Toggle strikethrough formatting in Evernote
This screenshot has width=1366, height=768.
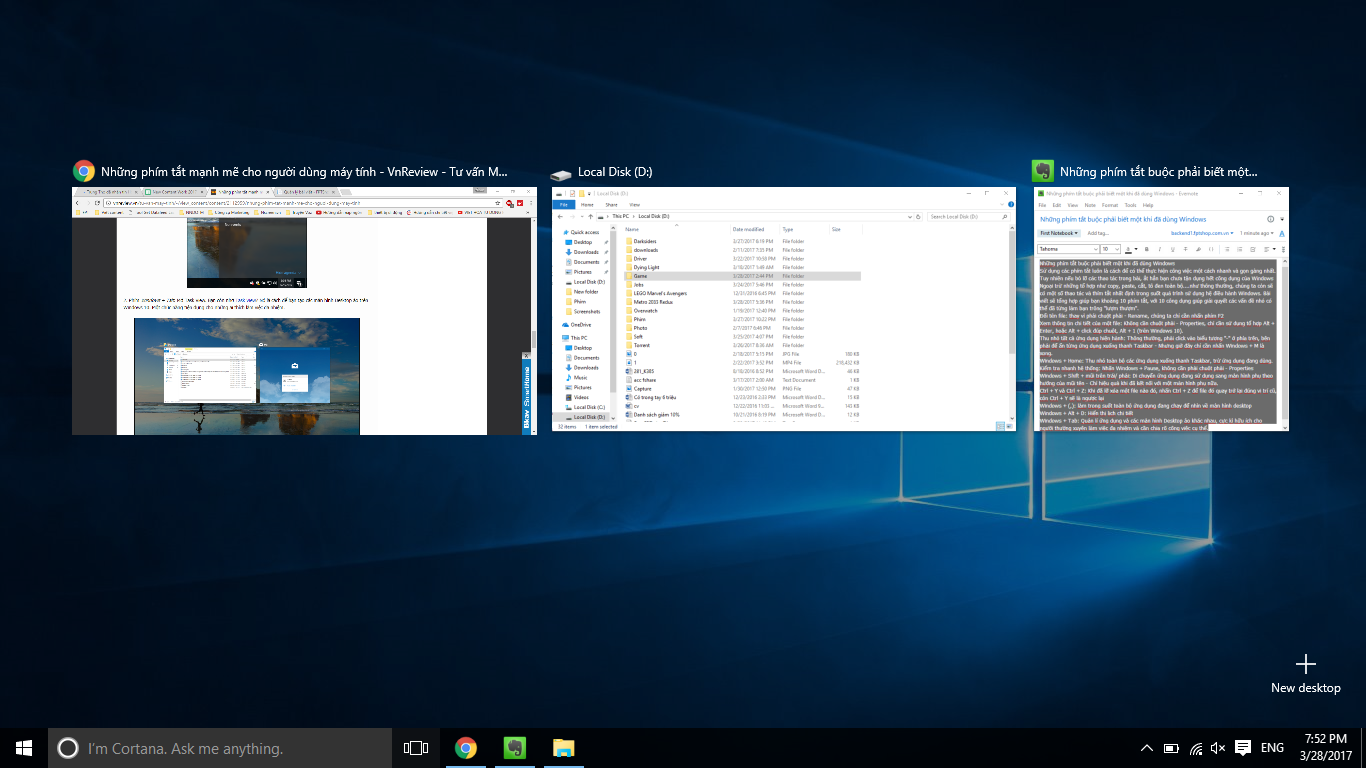click(1185, 249)
